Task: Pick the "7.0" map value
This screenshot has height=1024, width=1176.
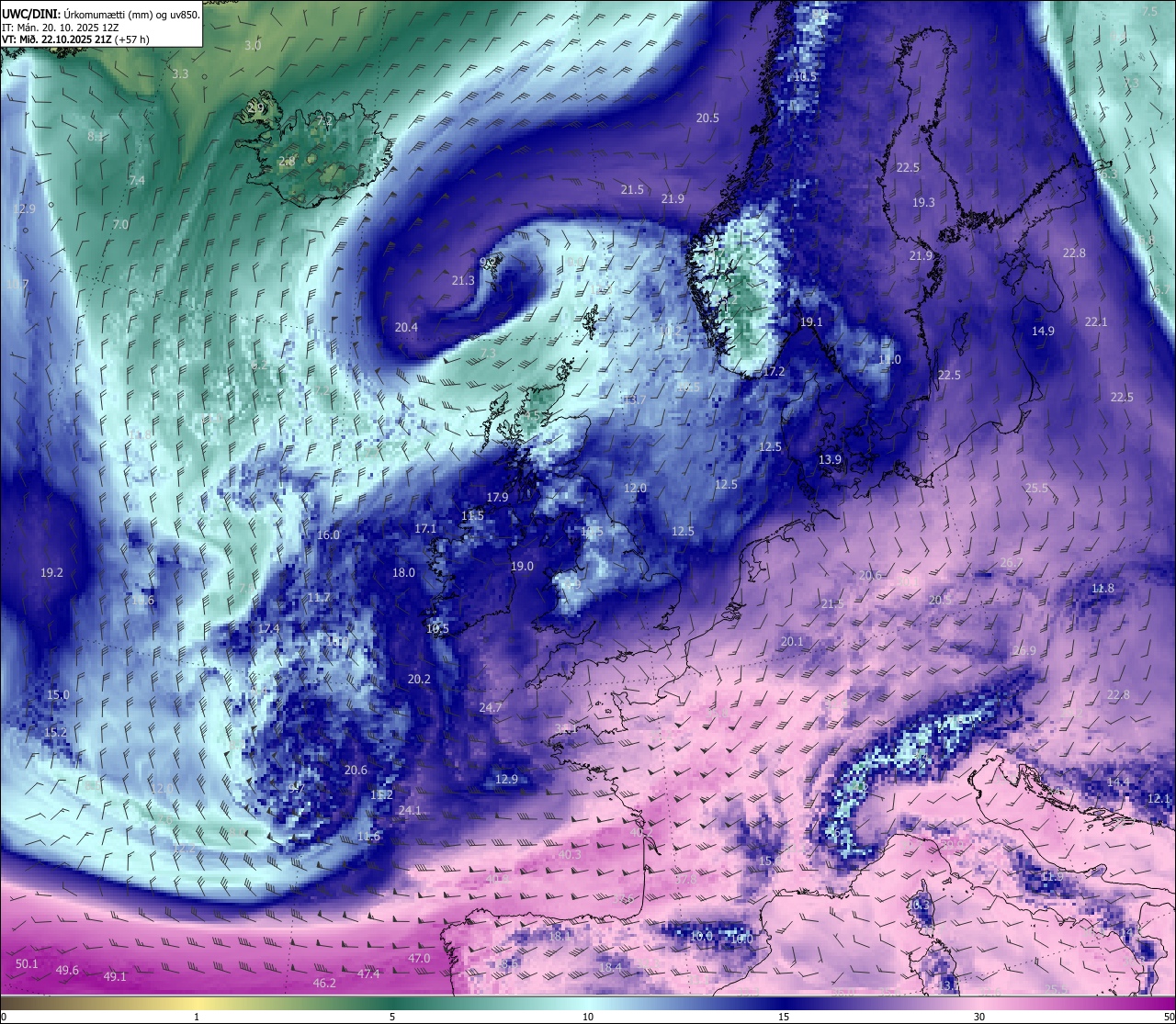Action: pyautogui.click(x=120, y=224)
